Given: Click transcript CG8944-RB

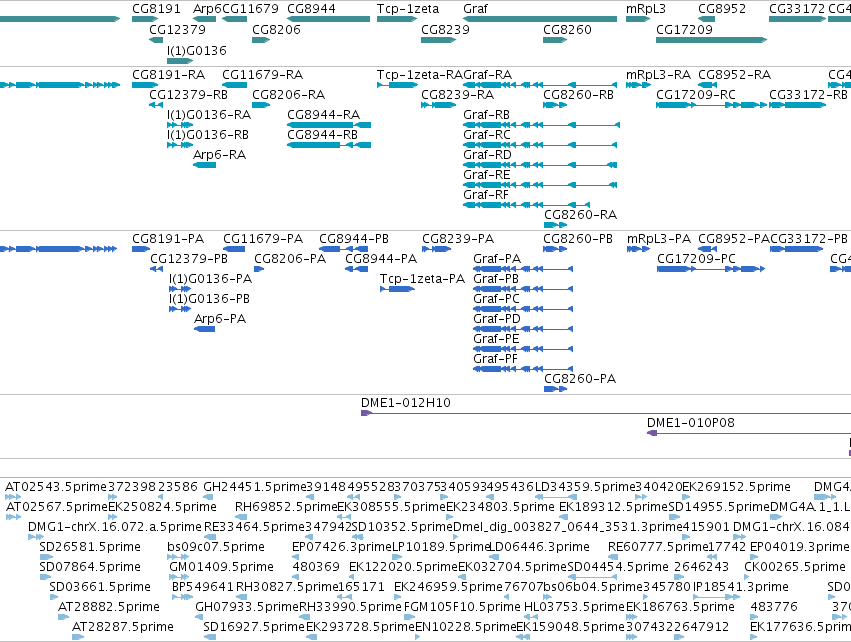Looking at the screenshot, I should pos(329,145).
